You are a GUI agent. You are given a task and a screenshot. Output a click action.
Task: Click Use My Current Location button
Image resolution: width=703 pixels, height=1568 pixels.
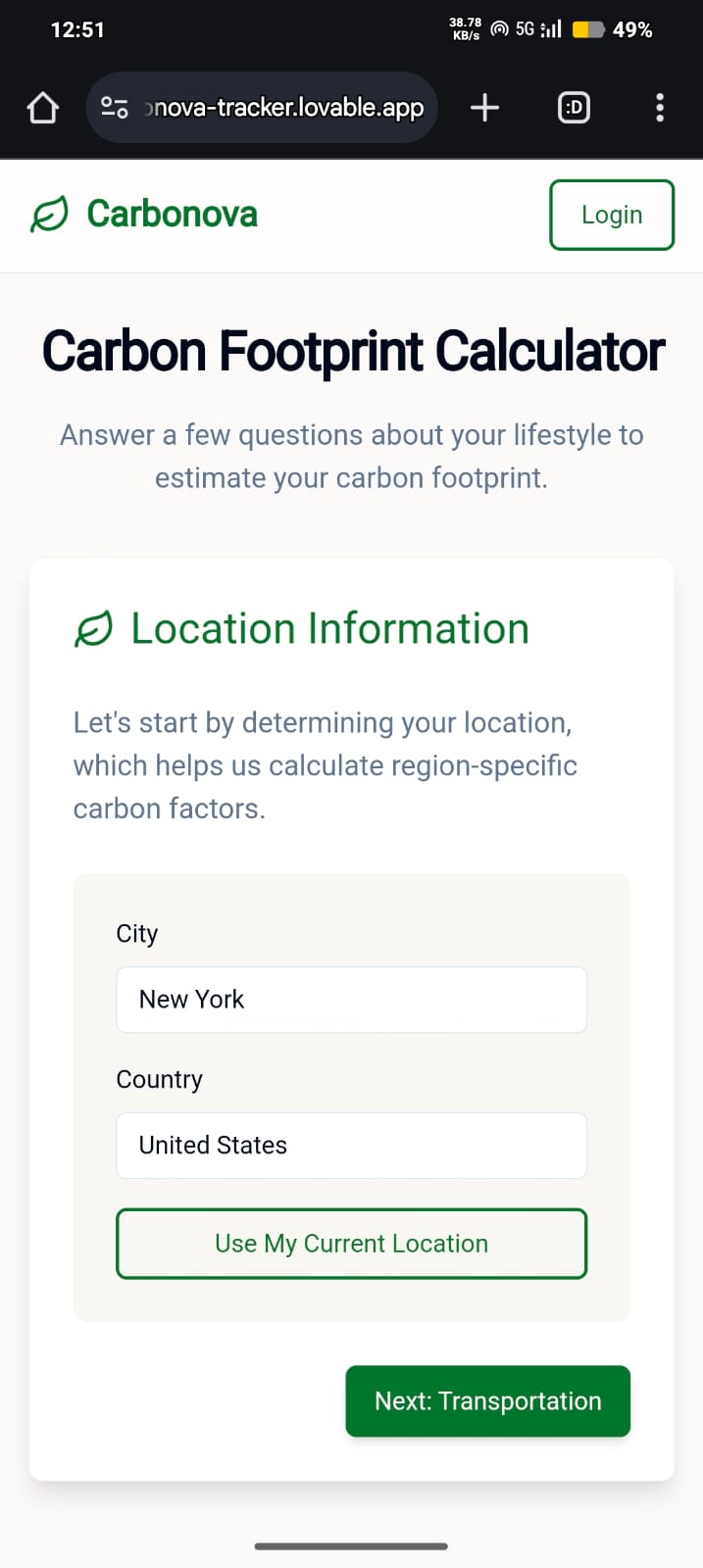point(352,1244)
